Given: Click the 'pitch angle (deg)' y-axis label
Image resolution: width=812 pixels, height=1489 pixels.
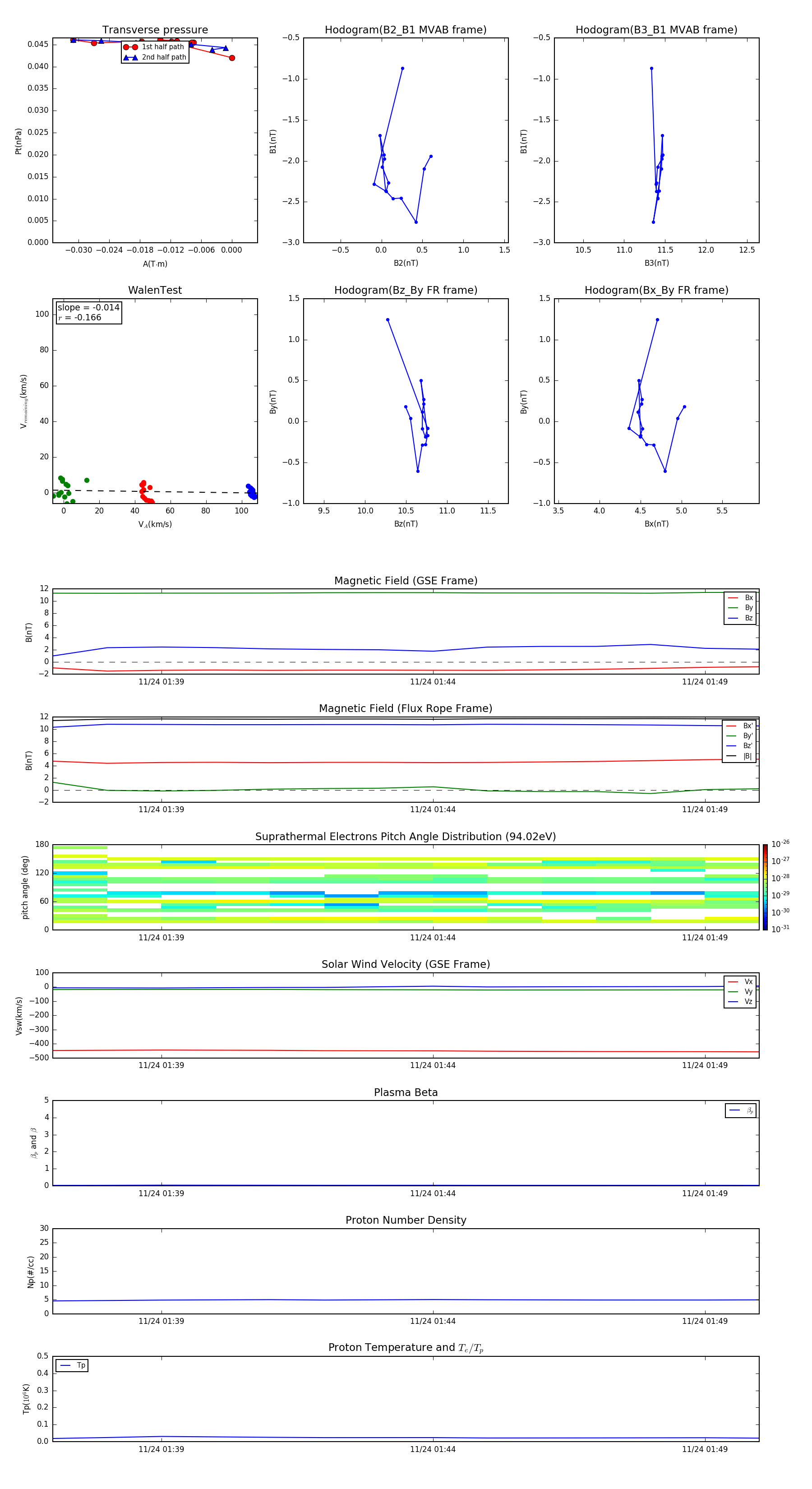Looking at the screenshot, I should coord(25,887).
